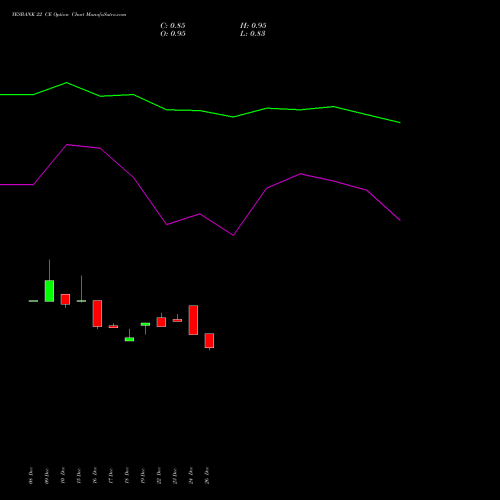Click the 09 Dec date label
Screen dimensions: 500x500
[x=47, y=476]
